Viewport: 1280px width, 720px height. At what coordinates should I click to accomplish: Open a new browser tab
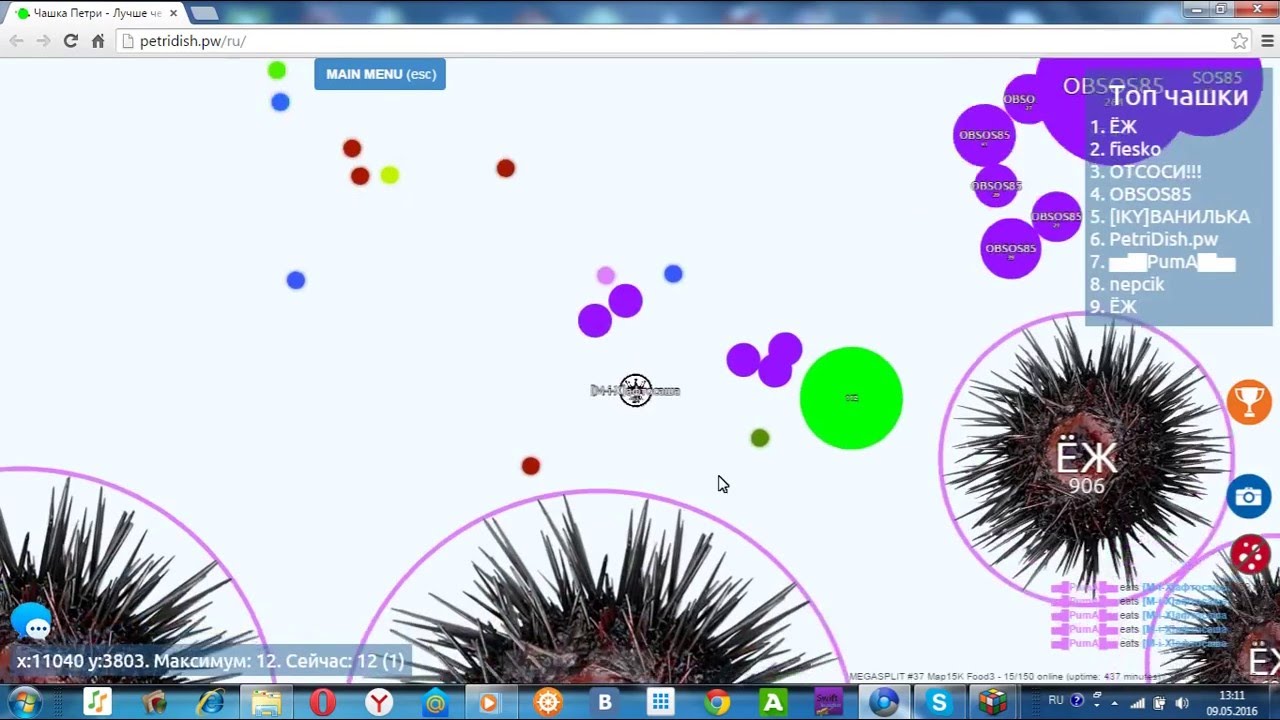pyautogui.click(x=204, y=13)
